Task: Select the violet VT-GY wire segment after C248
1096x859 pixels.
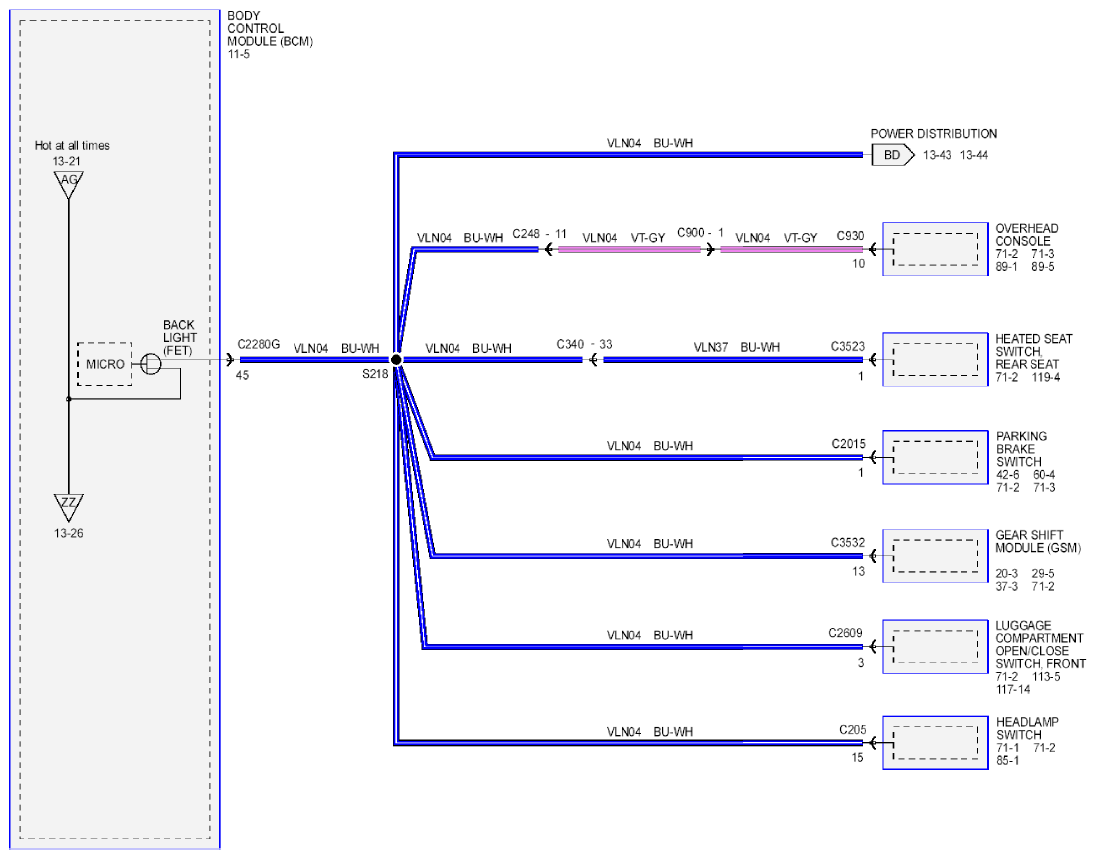Action: click(x=629, y=250)
